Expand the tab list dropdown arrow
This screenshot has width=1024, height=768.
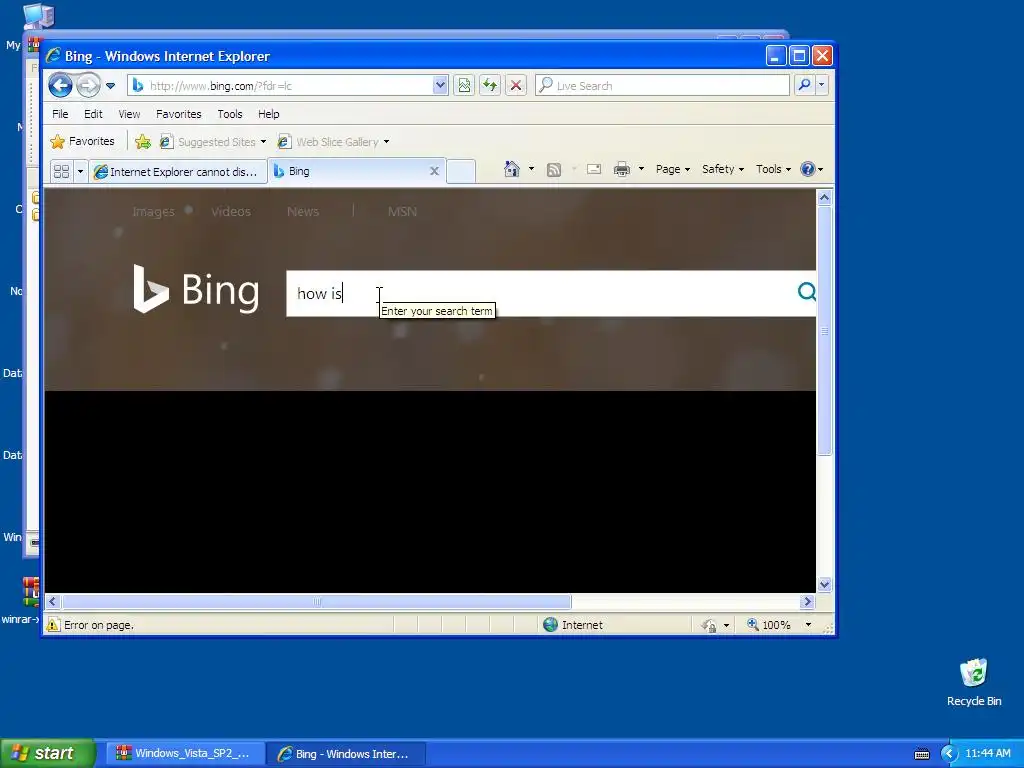point(80,171)
